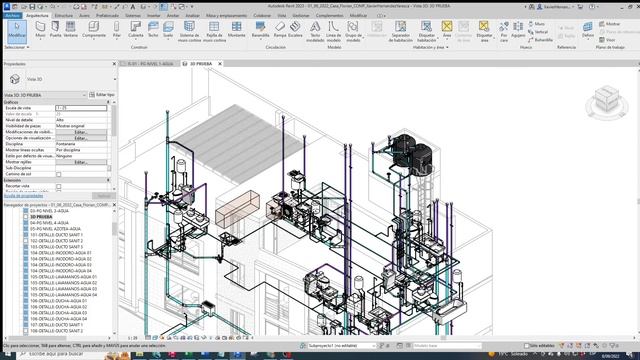Select the Rampa tool

pos(280,29)
